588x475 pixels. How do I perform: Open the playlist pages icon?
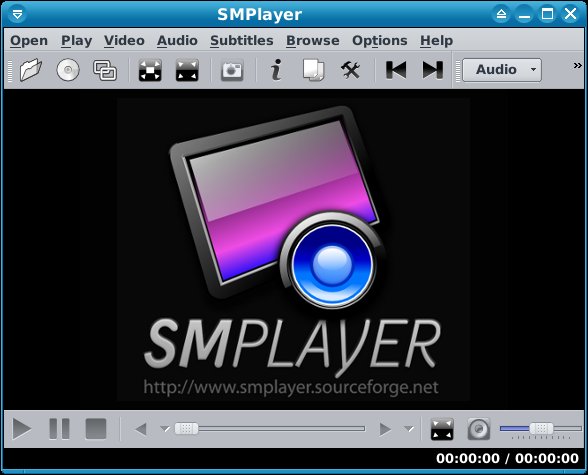pyautogui.click(x=314, y=70)
